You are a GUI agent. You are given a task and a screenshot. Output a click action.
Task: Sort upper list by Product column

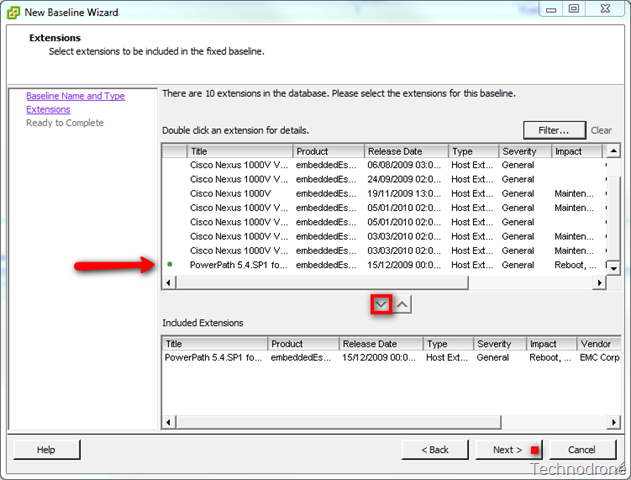click(328, 152)
